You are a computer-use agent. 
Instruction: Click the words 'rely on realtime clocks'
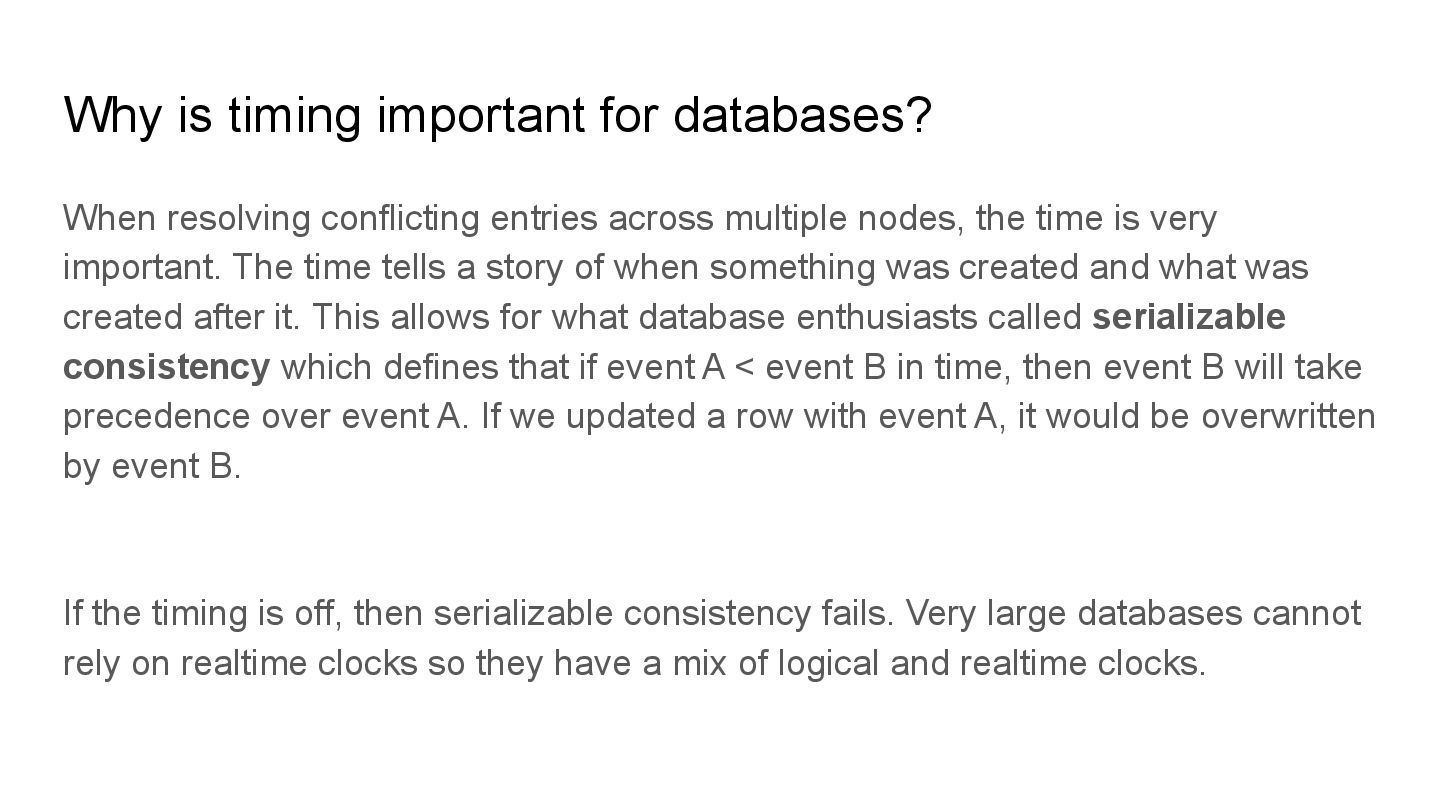coord(240,662)
